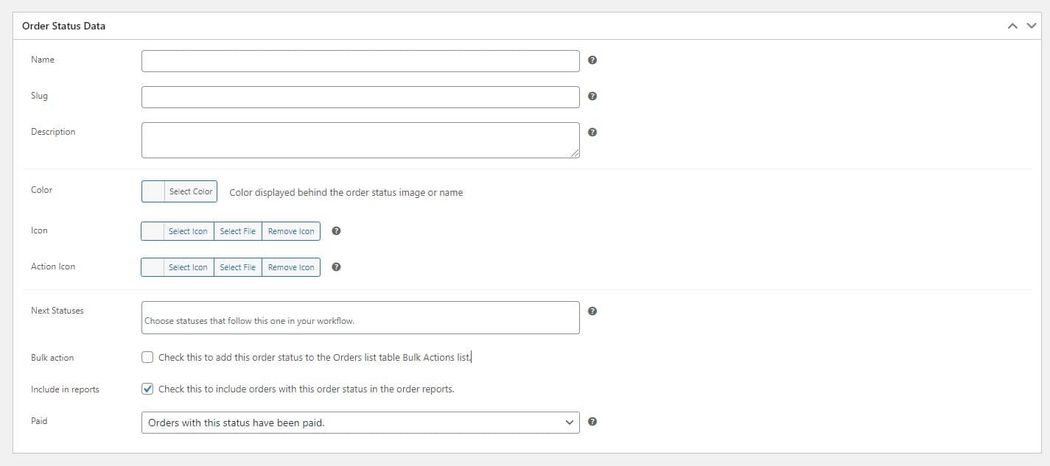
Task: Enable the Bulk action checkbox
Action: point(148,357)
